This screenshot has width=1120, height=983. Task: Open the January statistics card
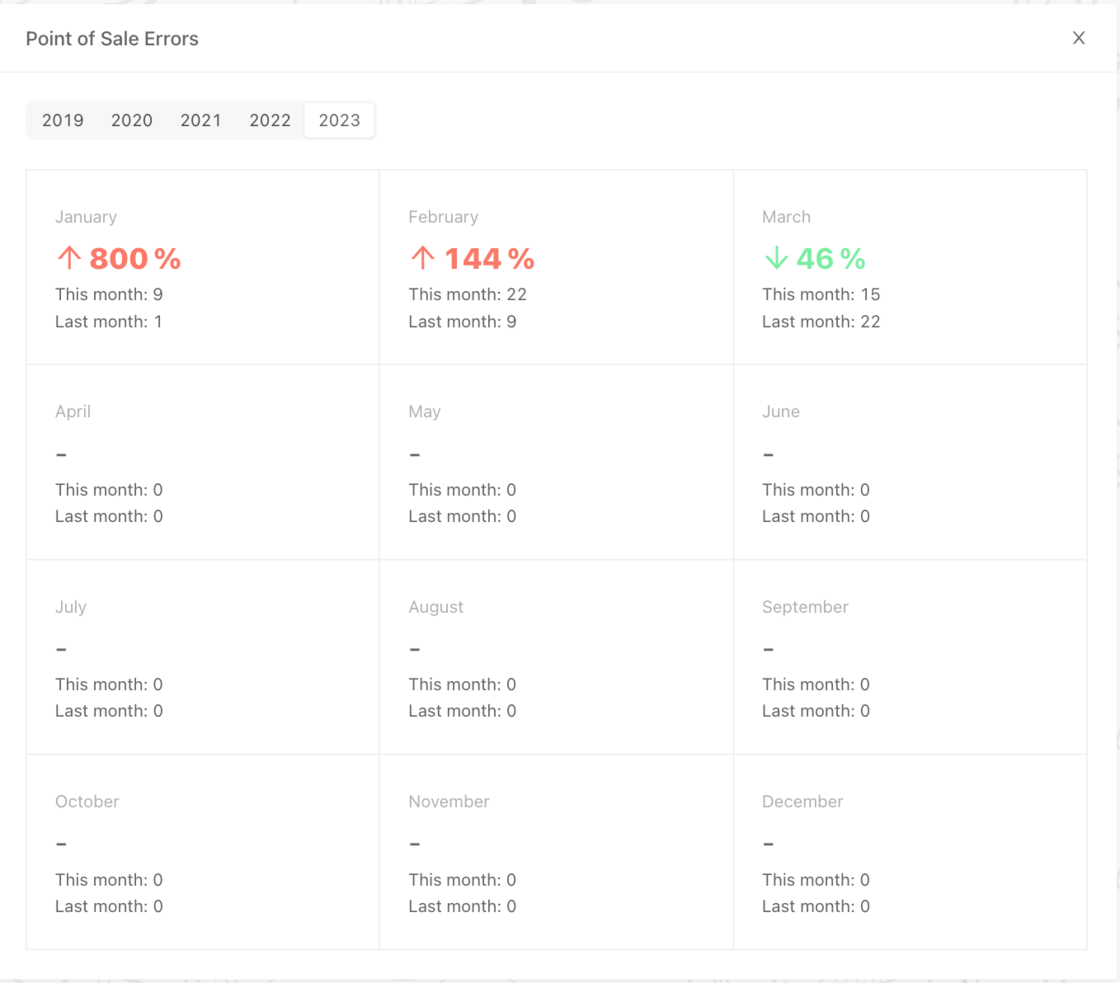click(x=202, y=267)
